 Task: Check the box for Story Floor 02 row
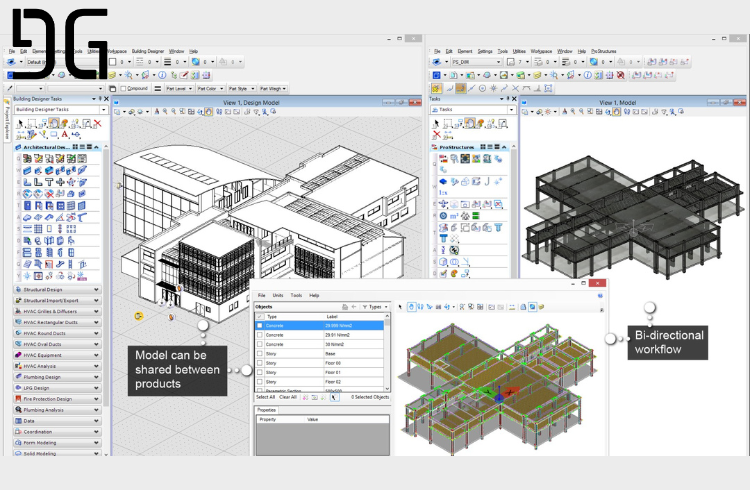click(260, 382)
